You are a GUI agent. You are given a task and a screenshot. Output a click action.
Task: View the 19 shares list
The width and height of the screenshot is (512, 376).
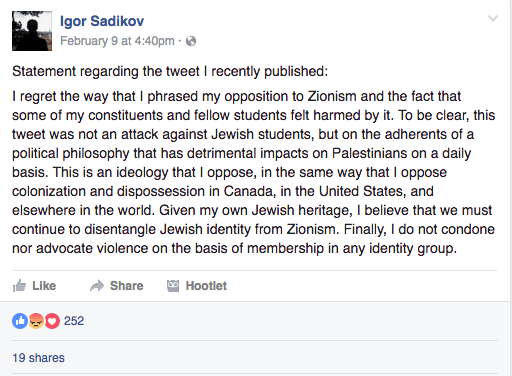pyautogui.click(x=38, y=358)
